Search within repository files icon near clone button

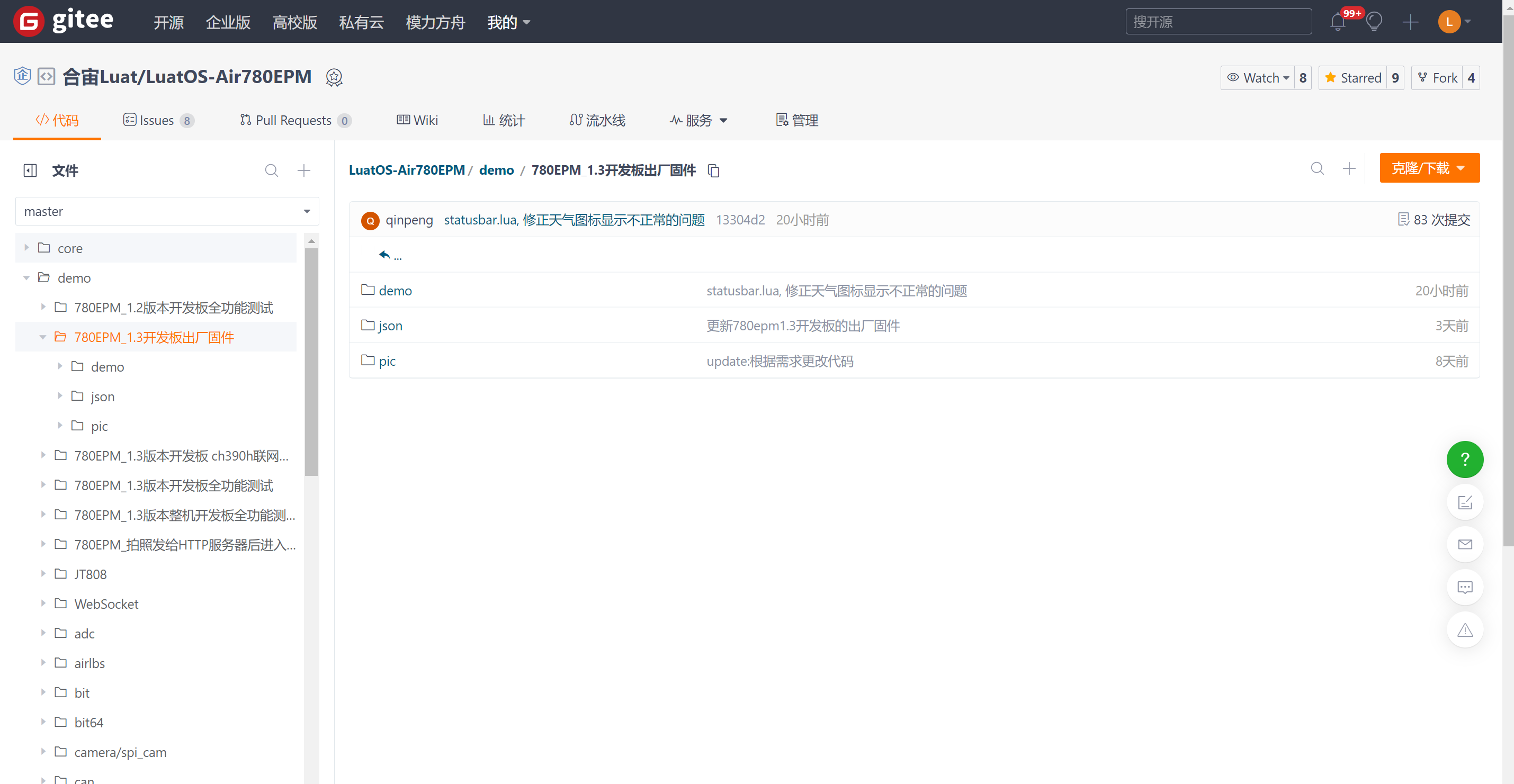pyautogui.click(x=1318, y=169)
